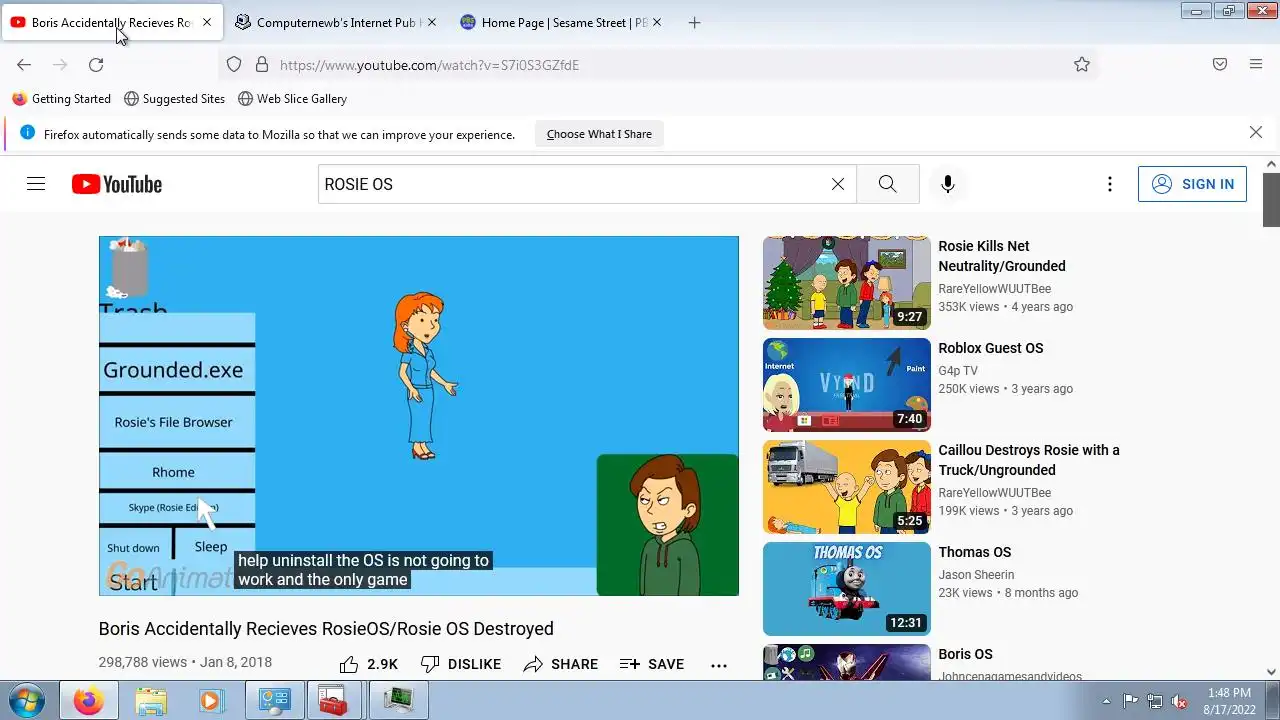Open Rosie Kills Net Neutrality thumbnail
Image resolution: width=1280 pixels, height=720 pixels.
[x=847, y=283]
